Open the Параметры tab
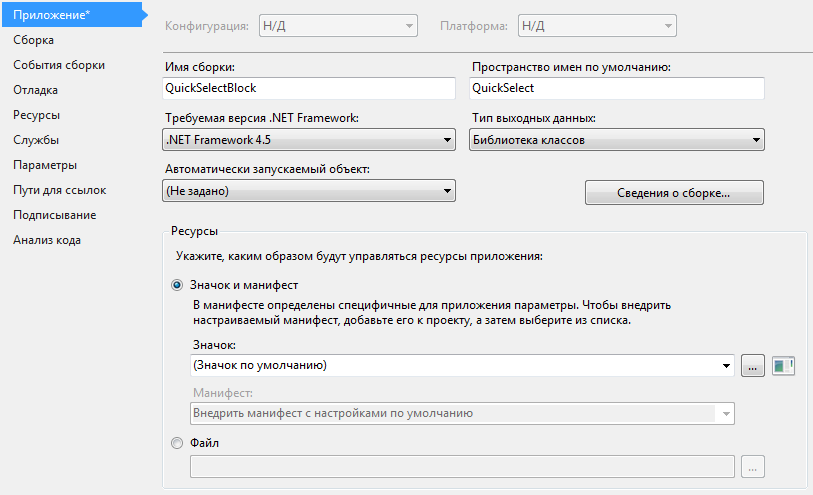Viewport: 813px width, 495px height. coord(45,165)
